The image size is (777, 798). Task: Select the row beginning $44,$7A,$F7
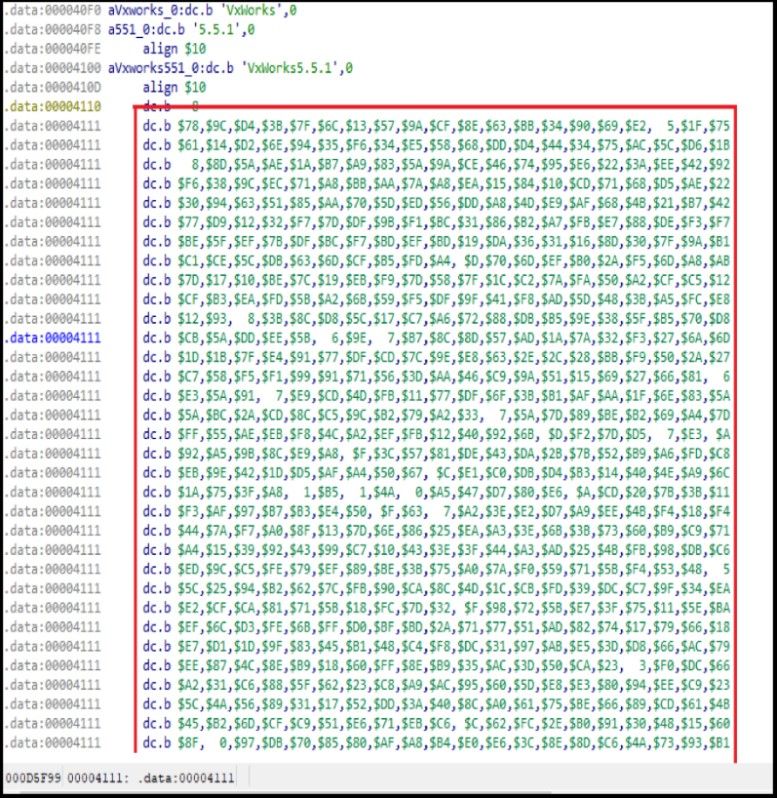coord(436,531)
